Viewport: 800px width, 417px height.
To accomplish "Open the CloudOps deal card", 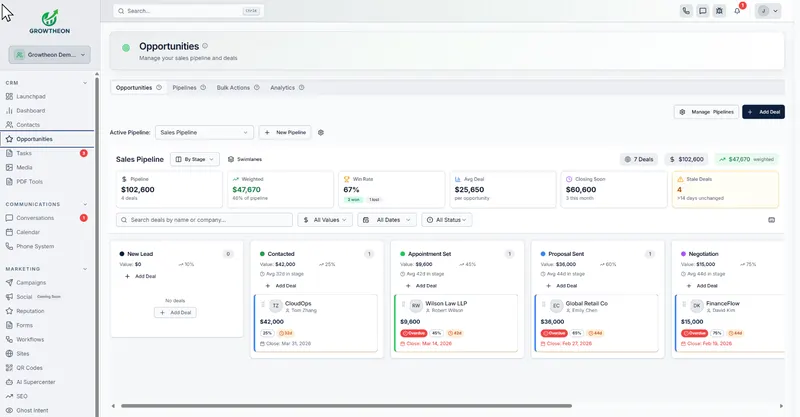I will click(x=316, y=323).
